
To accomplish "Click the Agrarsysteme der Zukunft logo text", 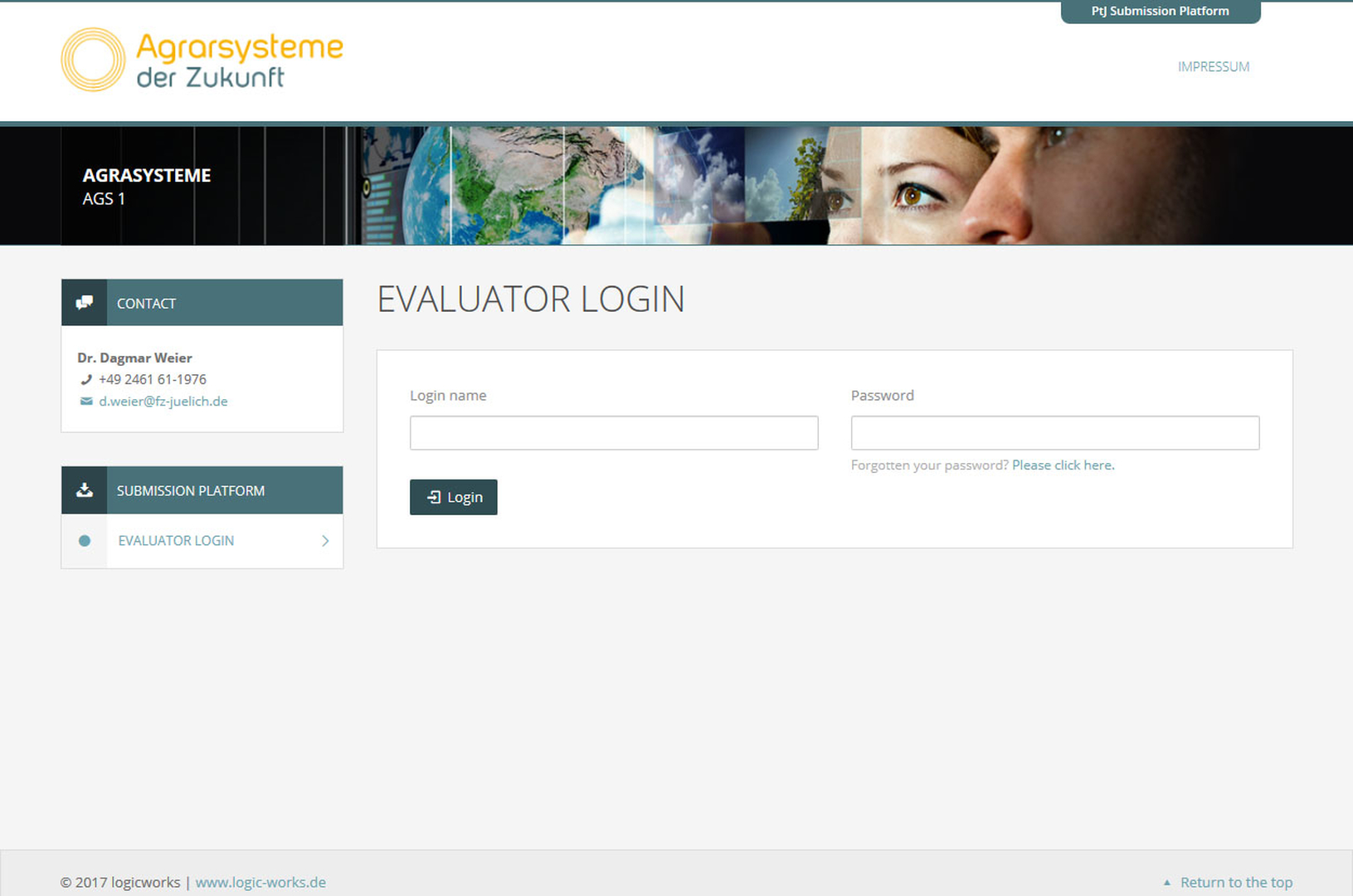I will coord(239,61).
